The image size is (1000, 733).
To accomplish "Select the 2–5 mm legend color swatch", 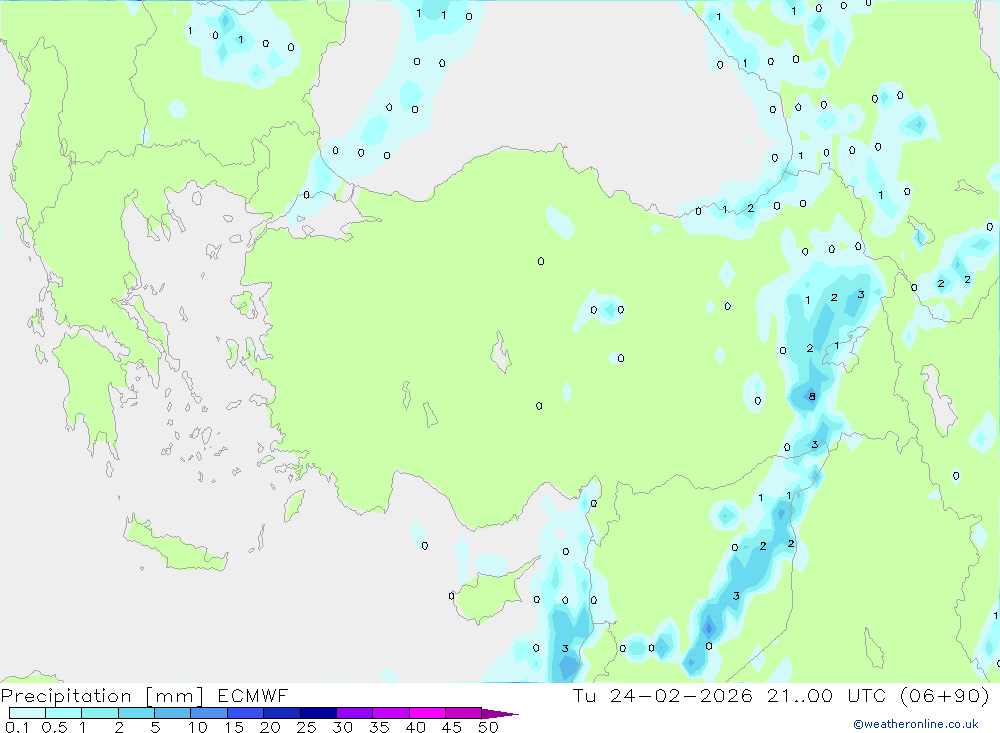I will (x=136, y=713).
